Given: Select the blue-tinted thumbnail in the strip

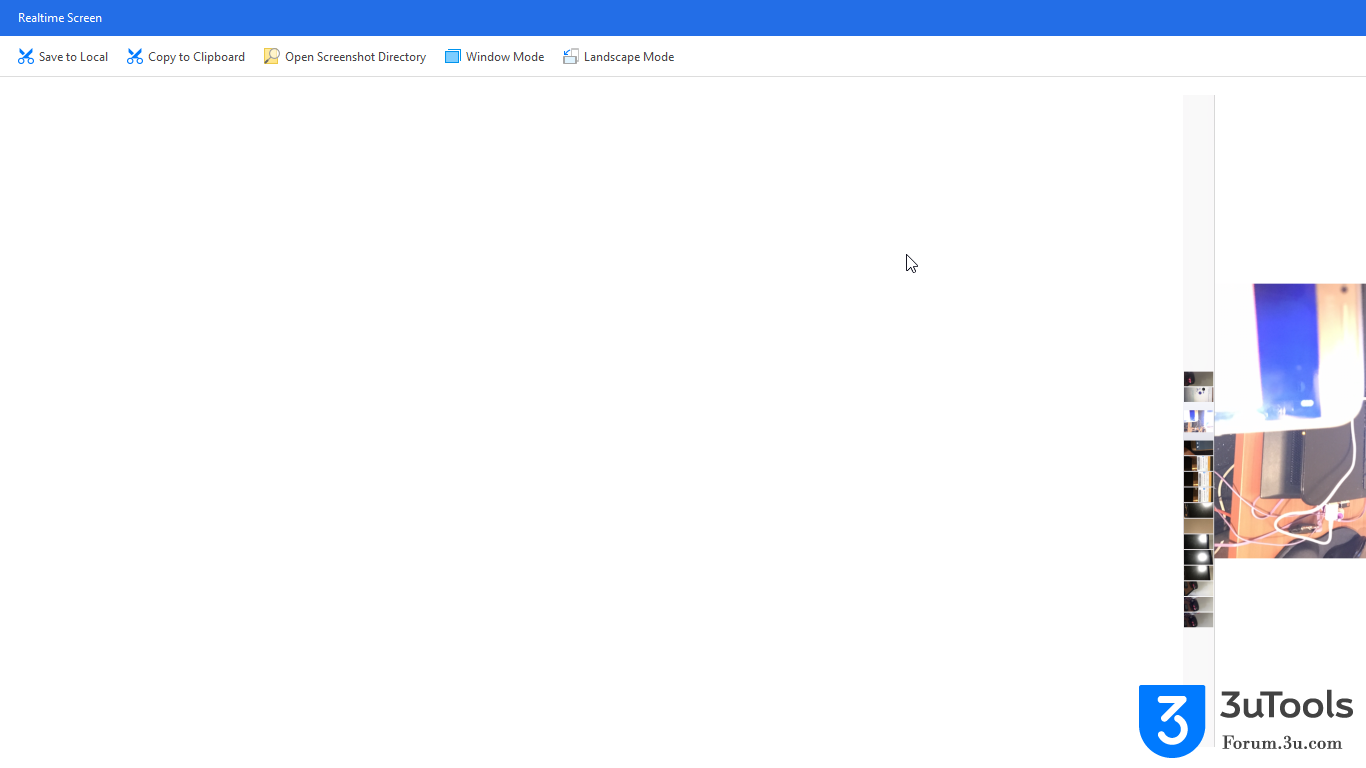Looking at the screenshot, I should click(x=1198, y=419).
